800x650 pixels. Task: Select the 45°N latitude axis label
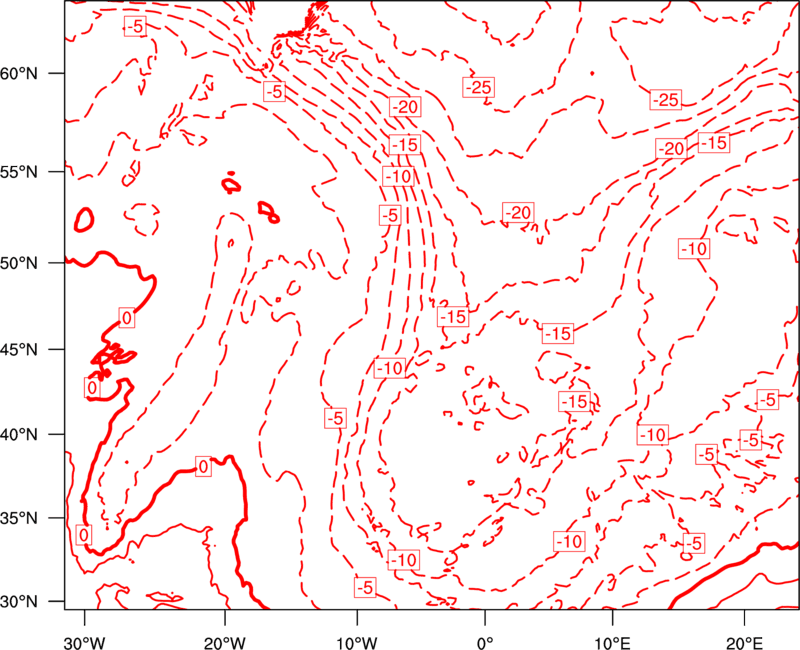coord(19,349)
